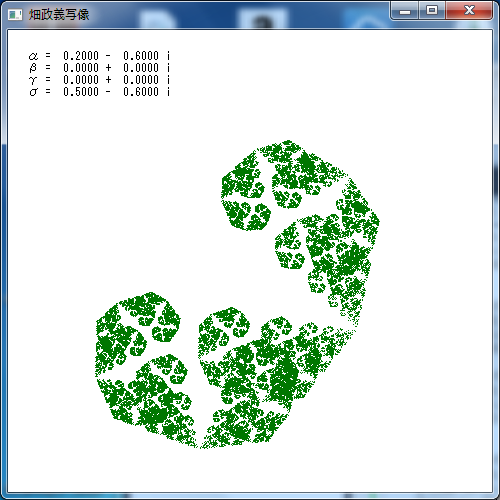Screen dimensions: 500x500
Task: Select the β real value 0.0000
Action: click(x=81, y=68)
